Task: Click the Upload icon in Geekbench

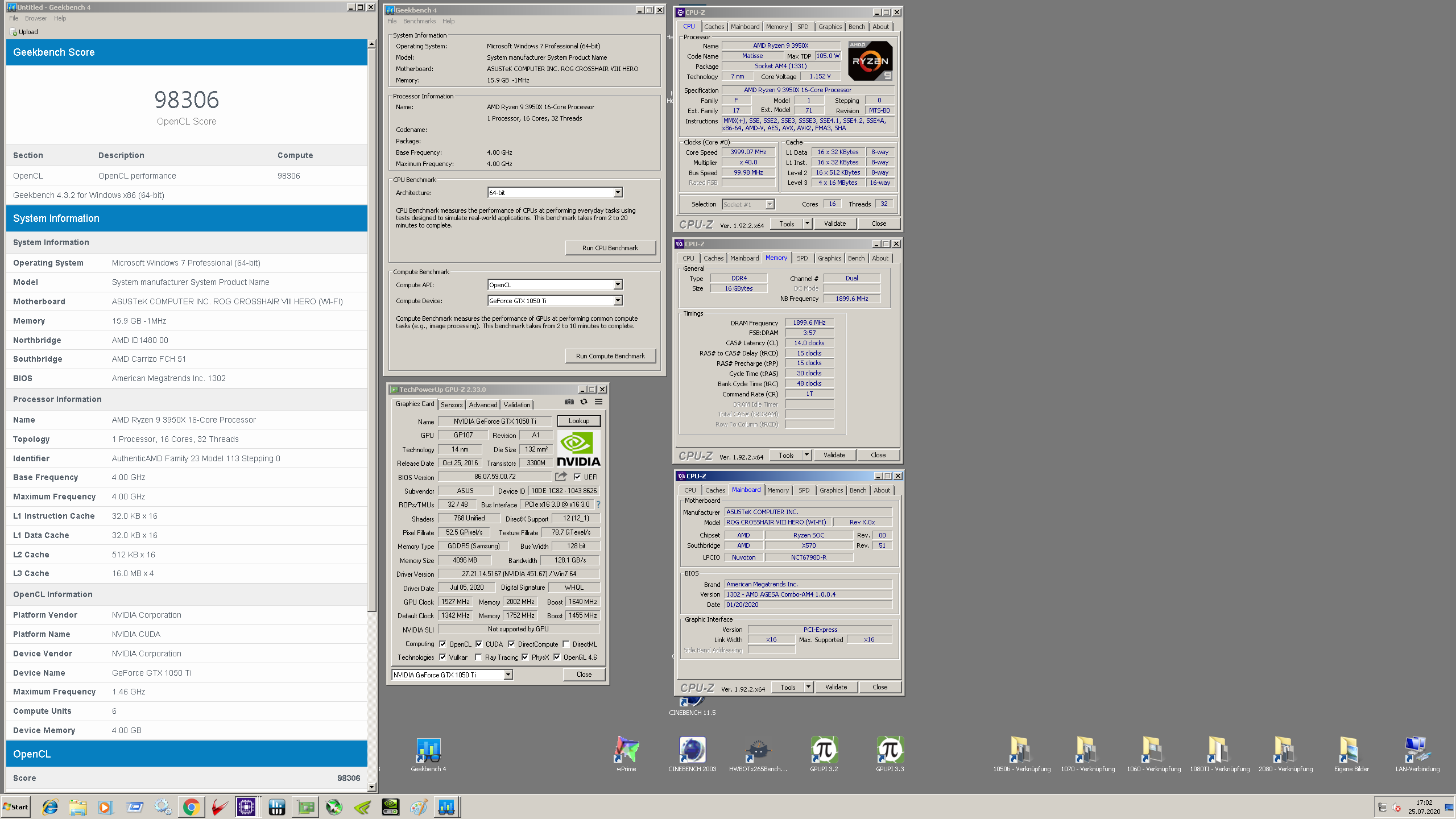Action: point(13,32)
